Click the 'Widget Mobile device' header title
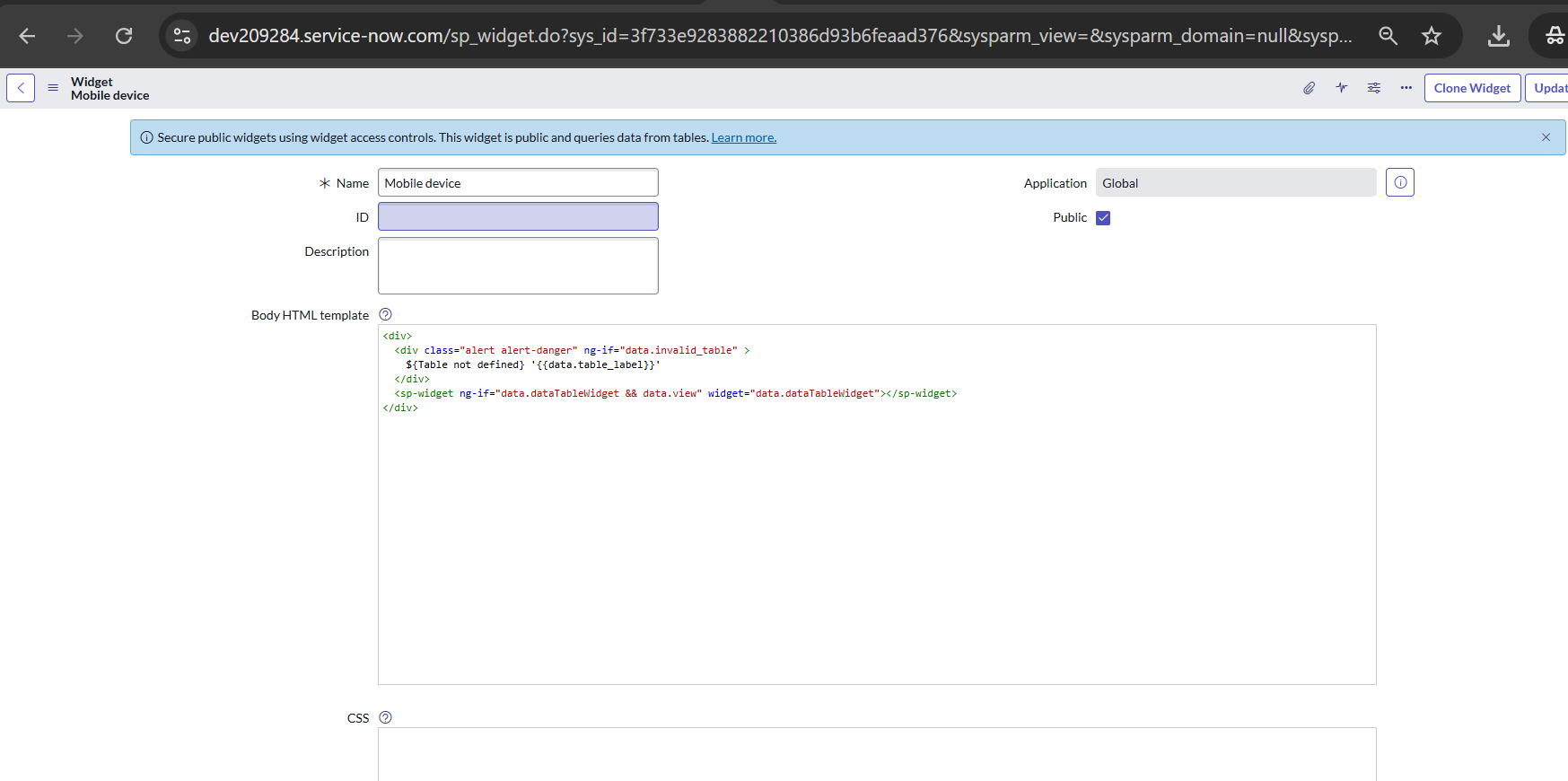 (x=109, y=88)
